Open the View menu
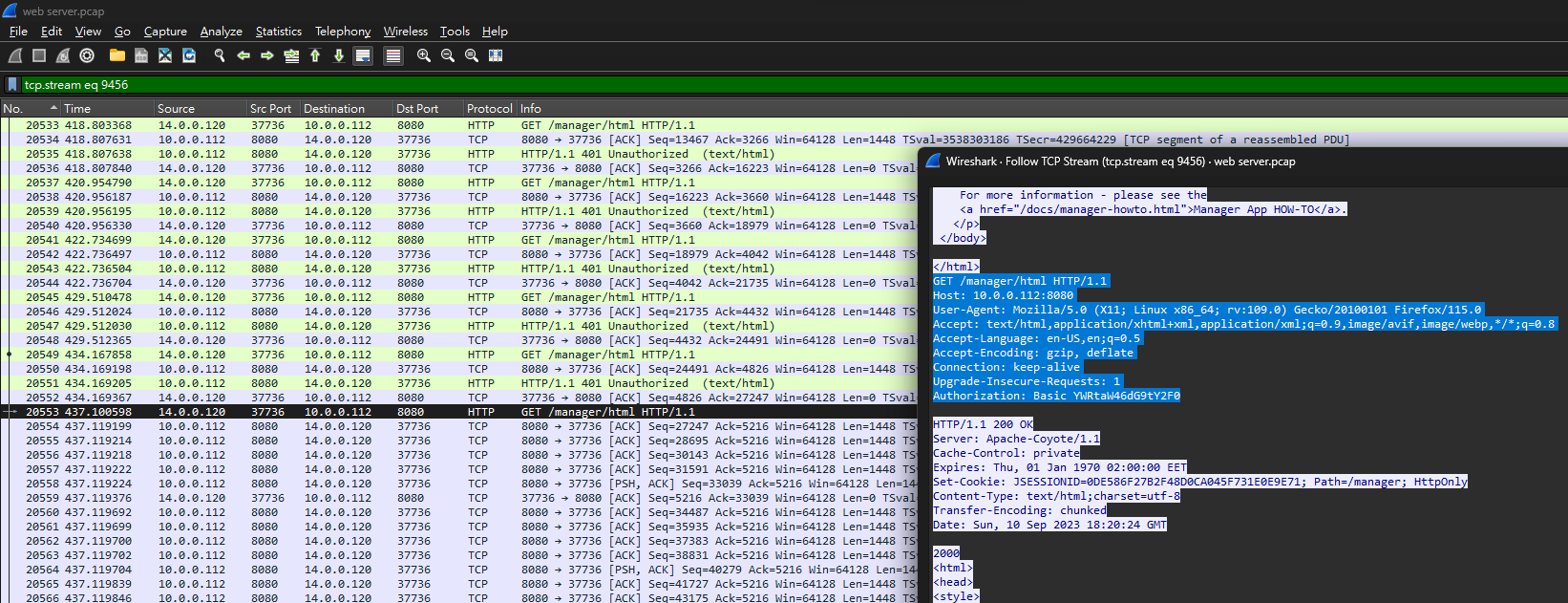The width and height of the screenshot is (1568, 603). point(88,32)
